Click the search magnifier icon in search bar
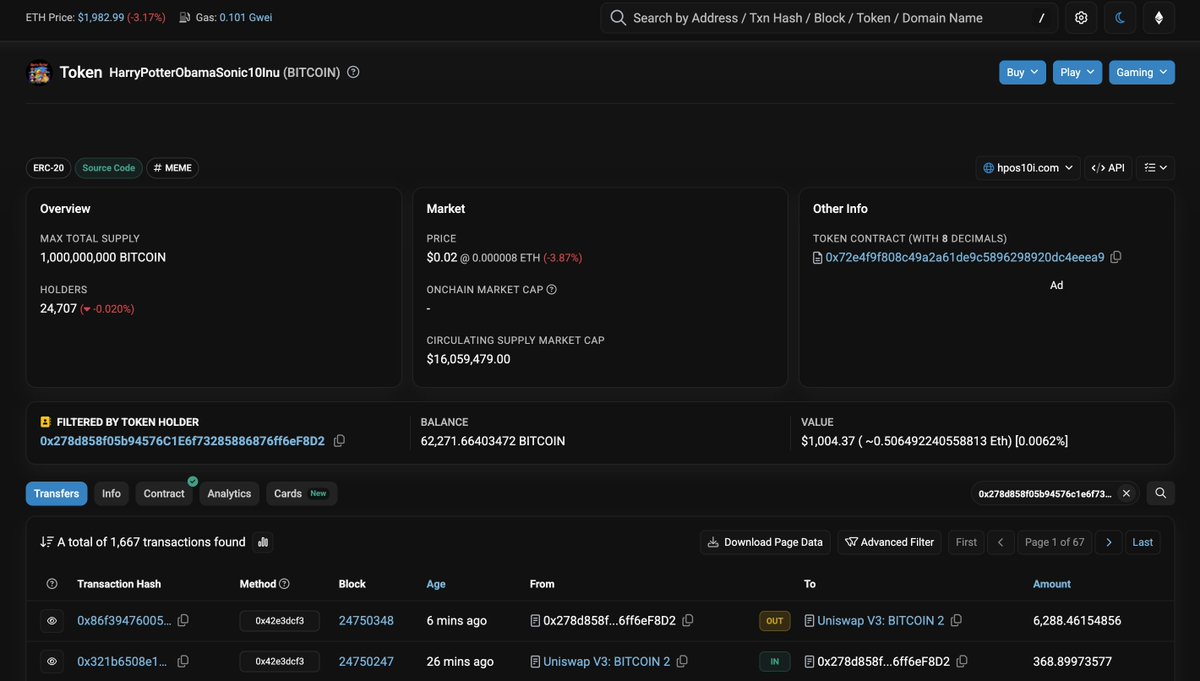The height and width of the screenshot is (681, 1200). point(618,18)
